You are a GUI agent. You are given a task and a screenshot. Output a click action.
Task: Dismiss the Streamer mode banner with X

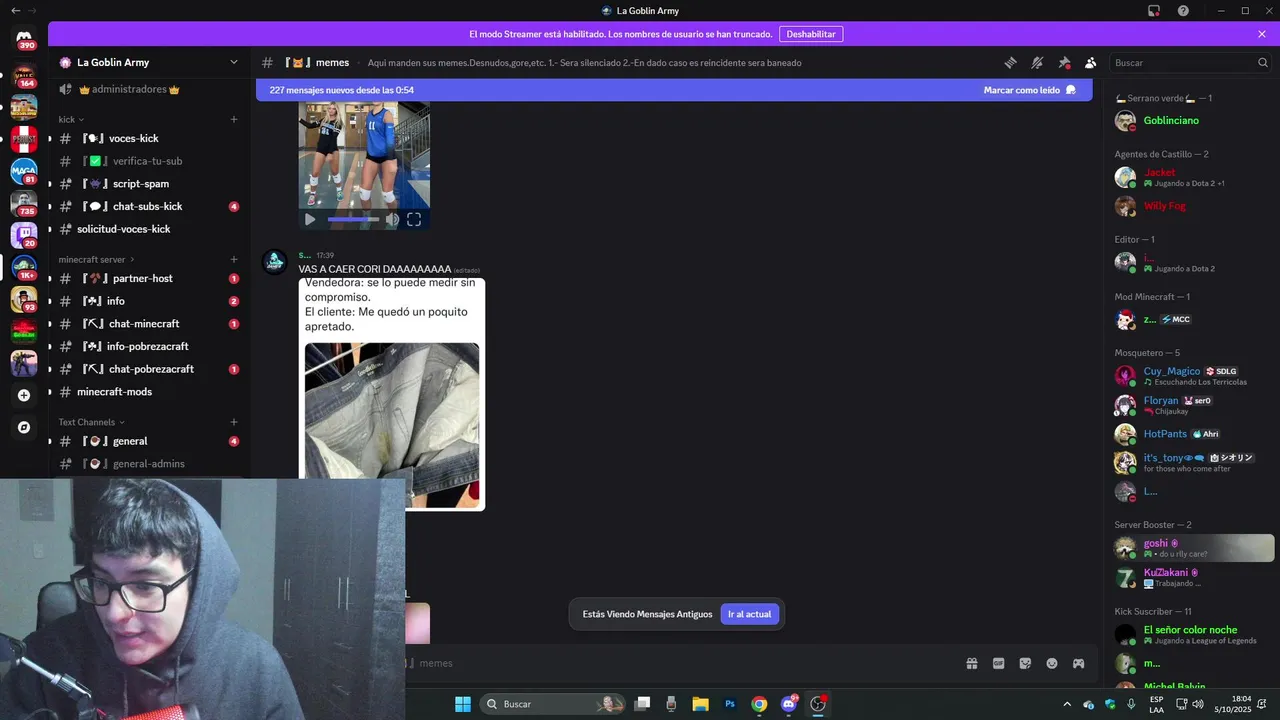point(1262,34)
